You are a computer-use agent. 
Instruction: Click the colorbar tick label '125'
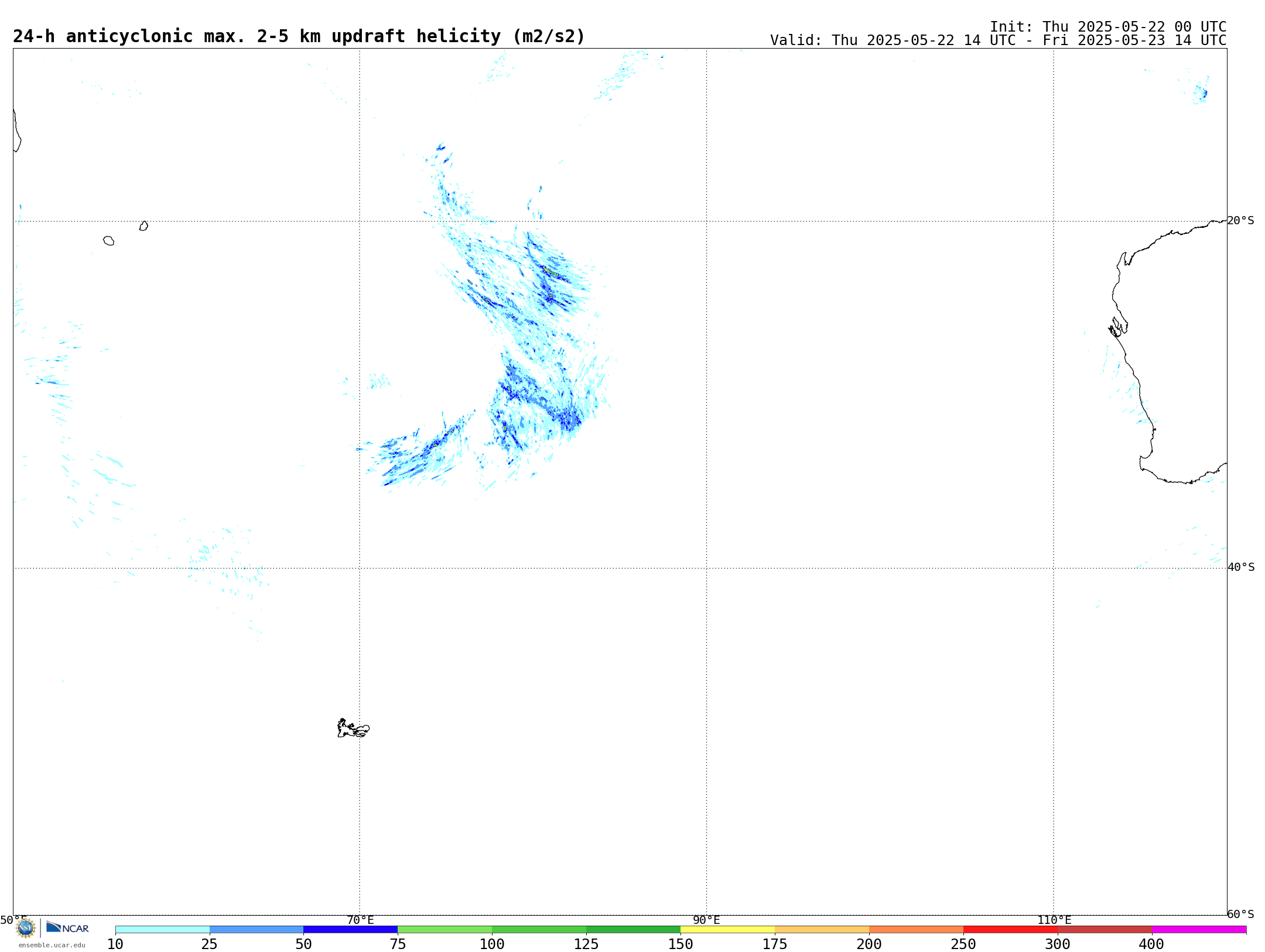tap(586, 944)
